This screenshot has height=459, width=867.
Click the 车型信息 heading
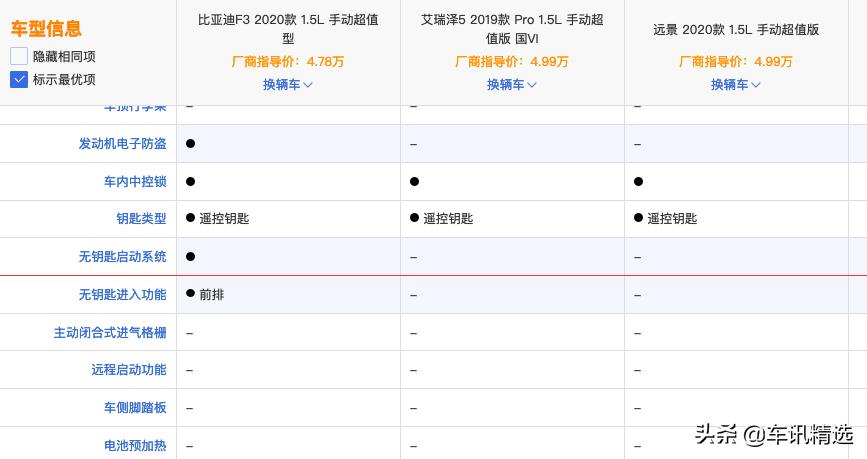[x=46, y=29]
